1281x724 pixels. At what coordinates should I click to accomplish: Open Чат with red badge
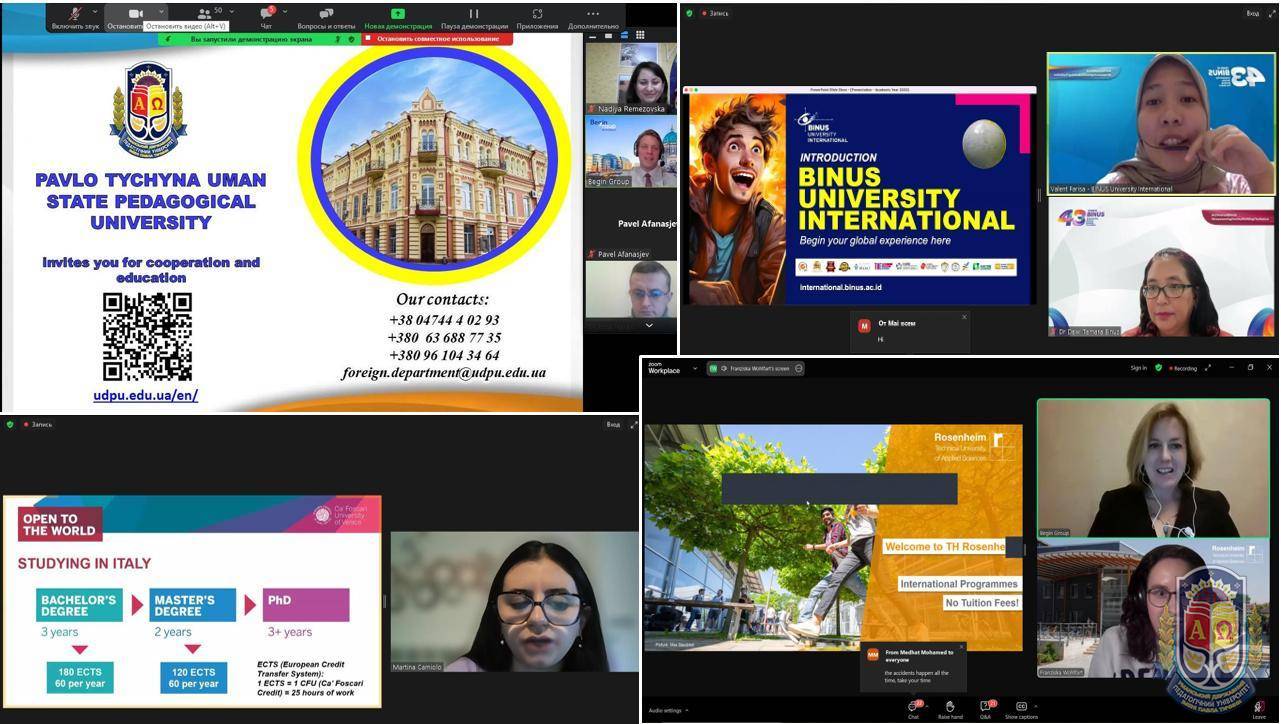(x=267, y=16)
